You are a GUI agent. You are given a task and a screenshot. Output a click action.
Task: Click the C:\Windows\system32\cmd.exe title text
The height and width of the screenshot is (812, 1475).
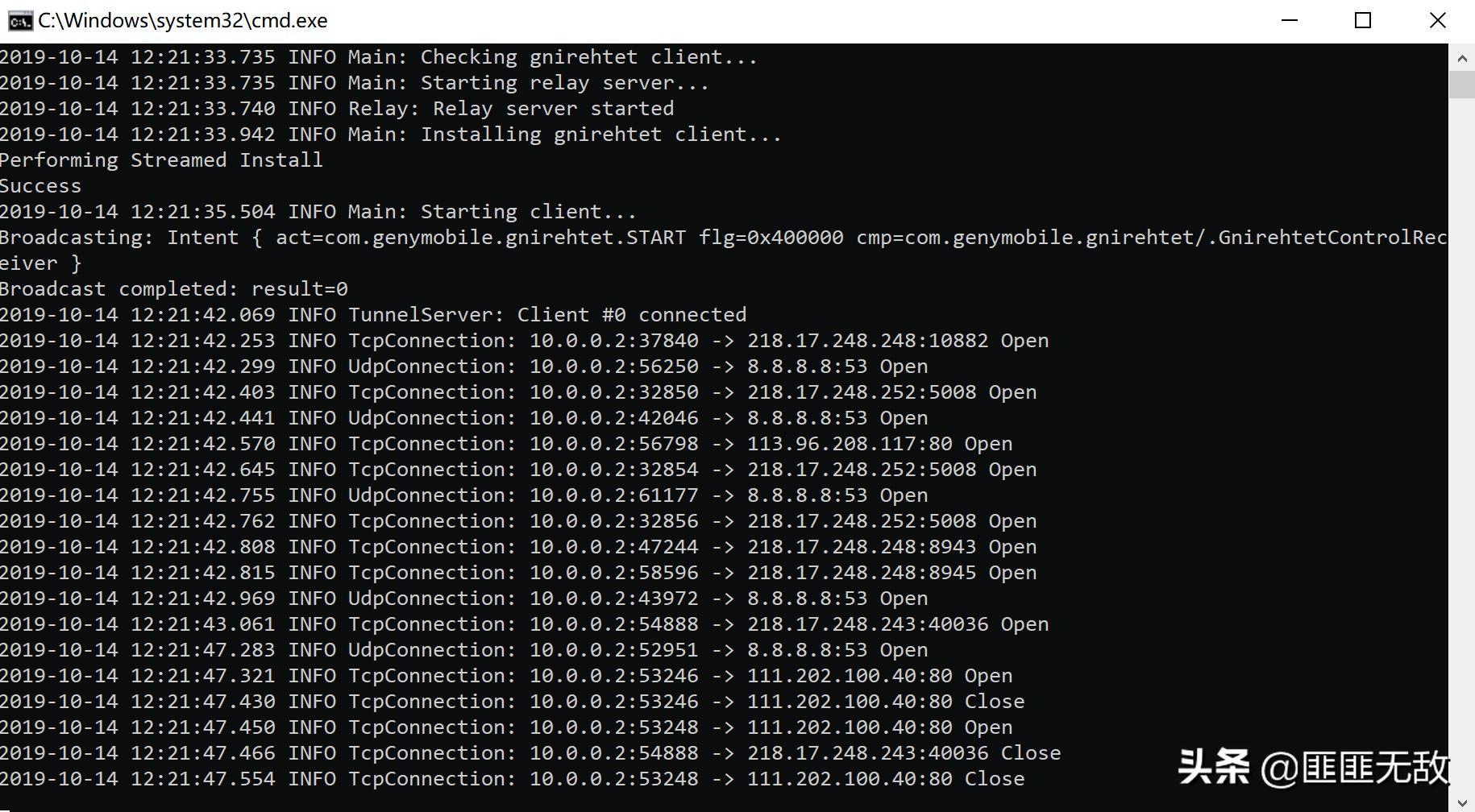[x=183, y=21]
